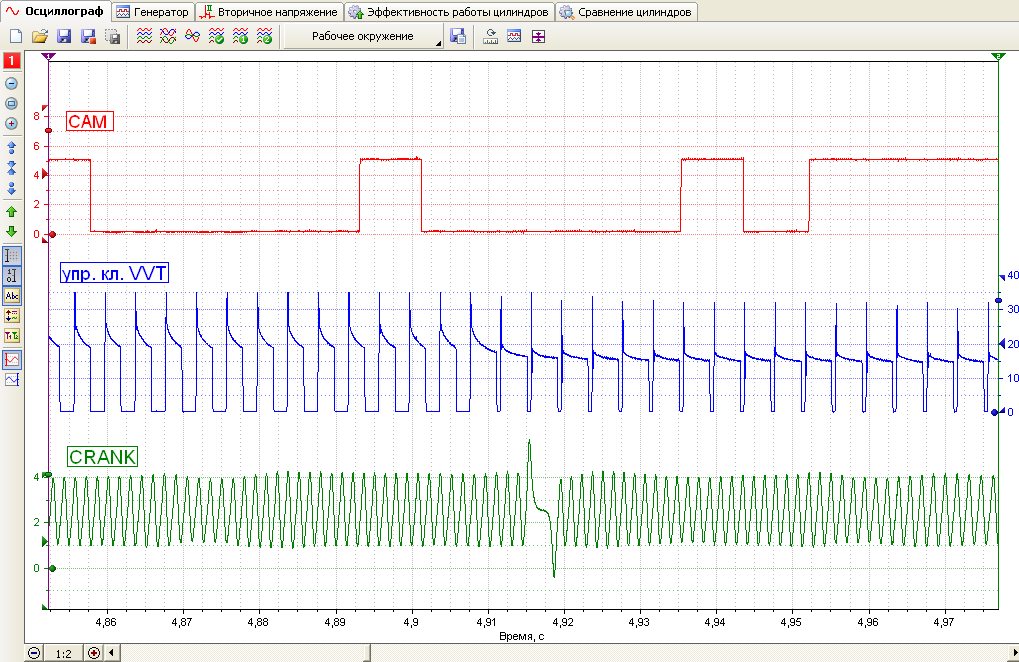Reset vertical zoom with the square circle icon
Viewport: 1019px width, 662px height.
(x=12, y=103)
